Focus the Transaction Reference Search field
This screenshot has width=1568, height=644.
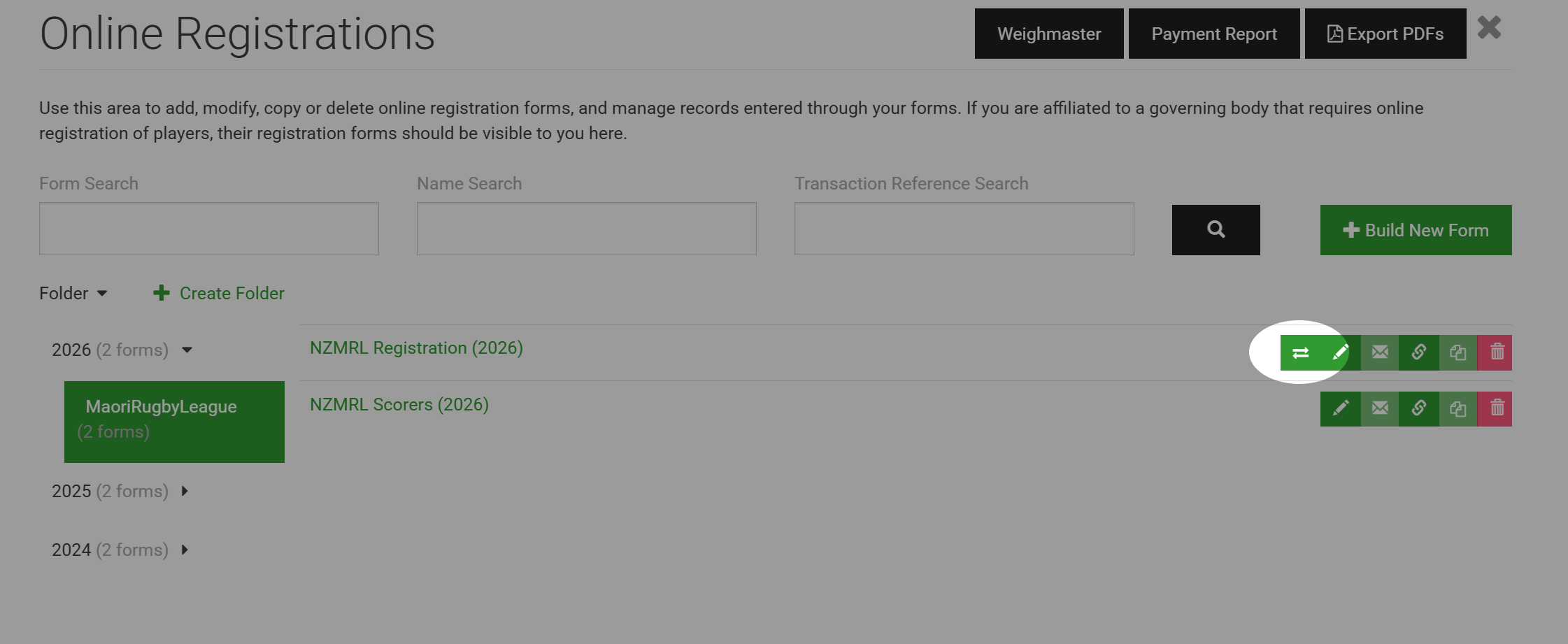[964, 229]
